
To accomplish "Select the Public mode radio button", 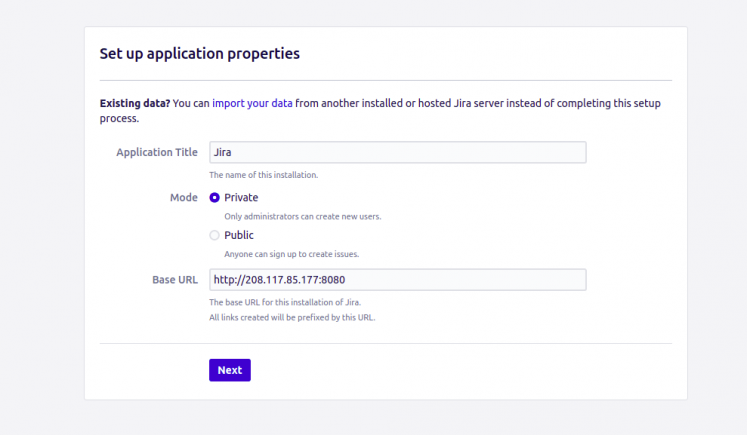I will [214, 236].
